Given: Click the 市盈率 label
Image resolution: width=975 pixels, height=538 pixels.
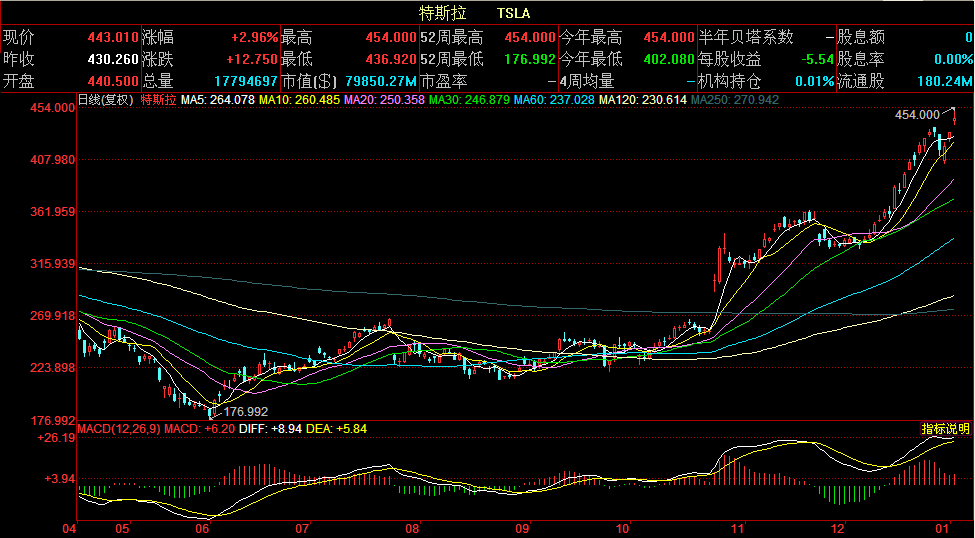Looking at the screenshot, I should pyautogui.click(x=444, y=81).
